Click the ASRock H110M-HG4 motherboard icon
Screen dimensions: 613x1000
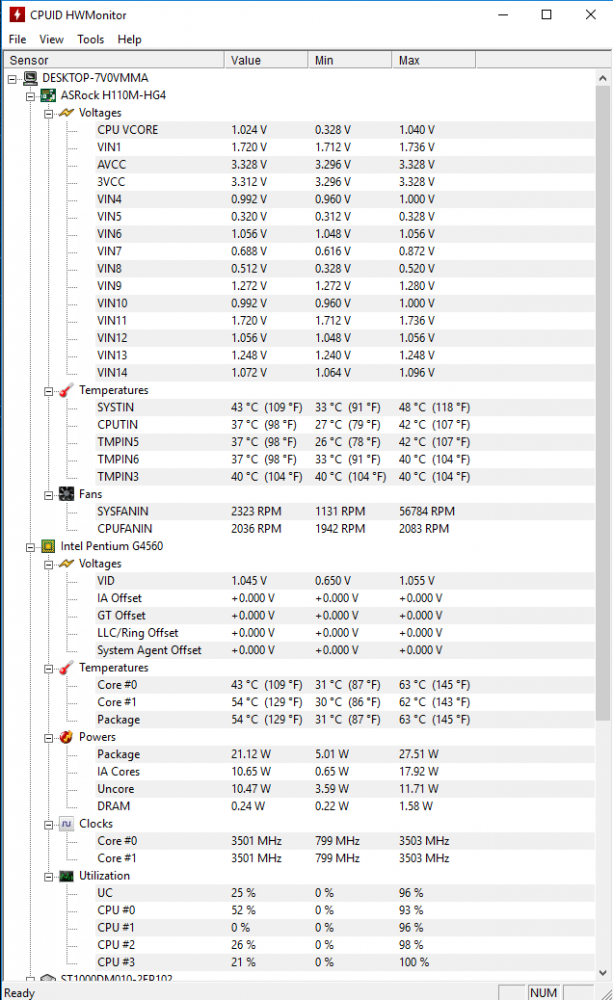tap(47, 96)
